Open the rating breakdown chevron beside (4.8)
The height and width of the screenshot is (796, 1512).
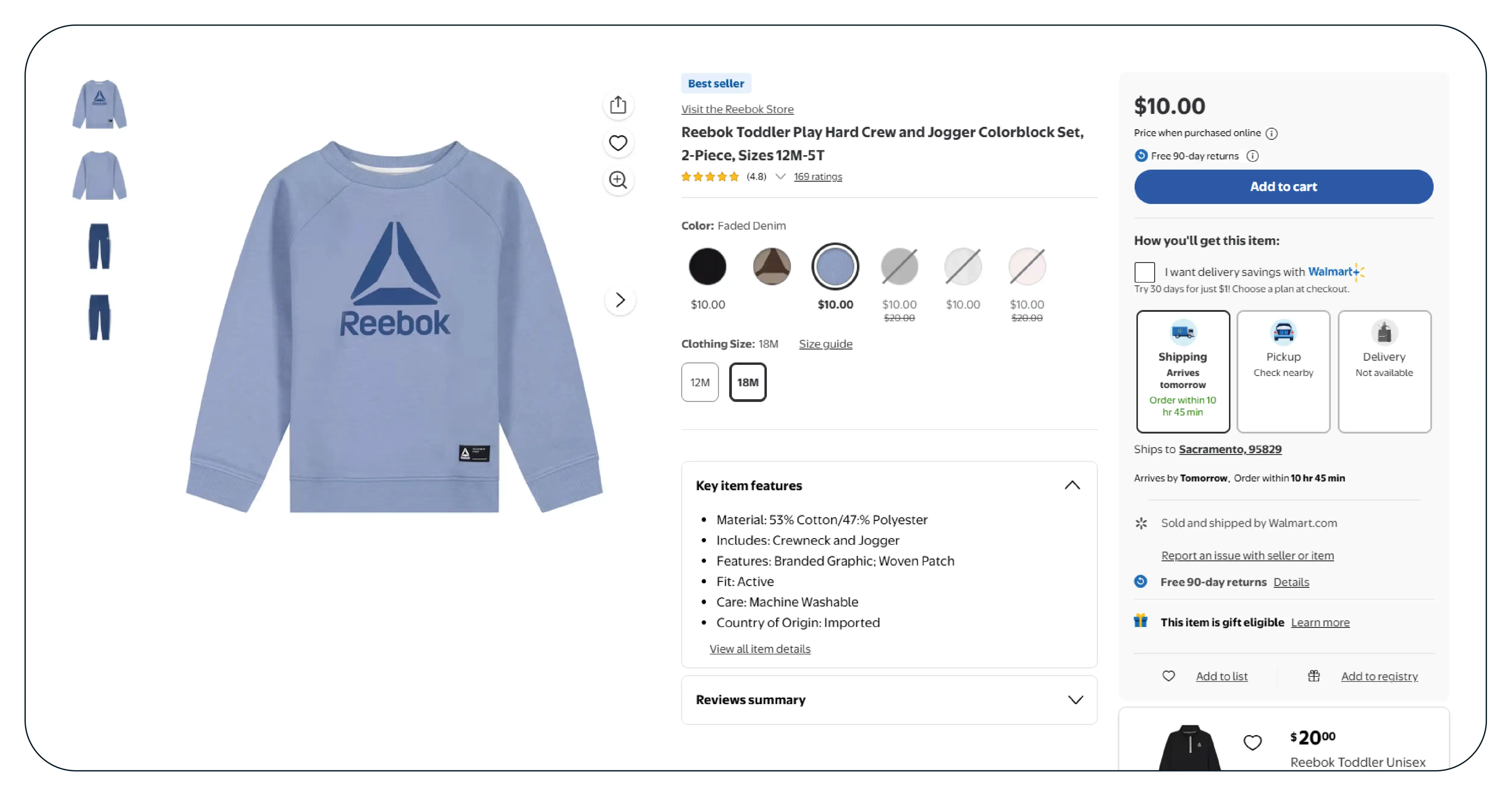pos(780,177)
